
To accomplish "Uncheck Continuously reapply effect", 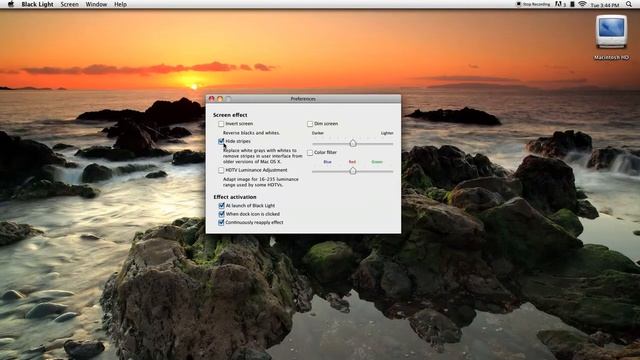I will click(221, 222).
